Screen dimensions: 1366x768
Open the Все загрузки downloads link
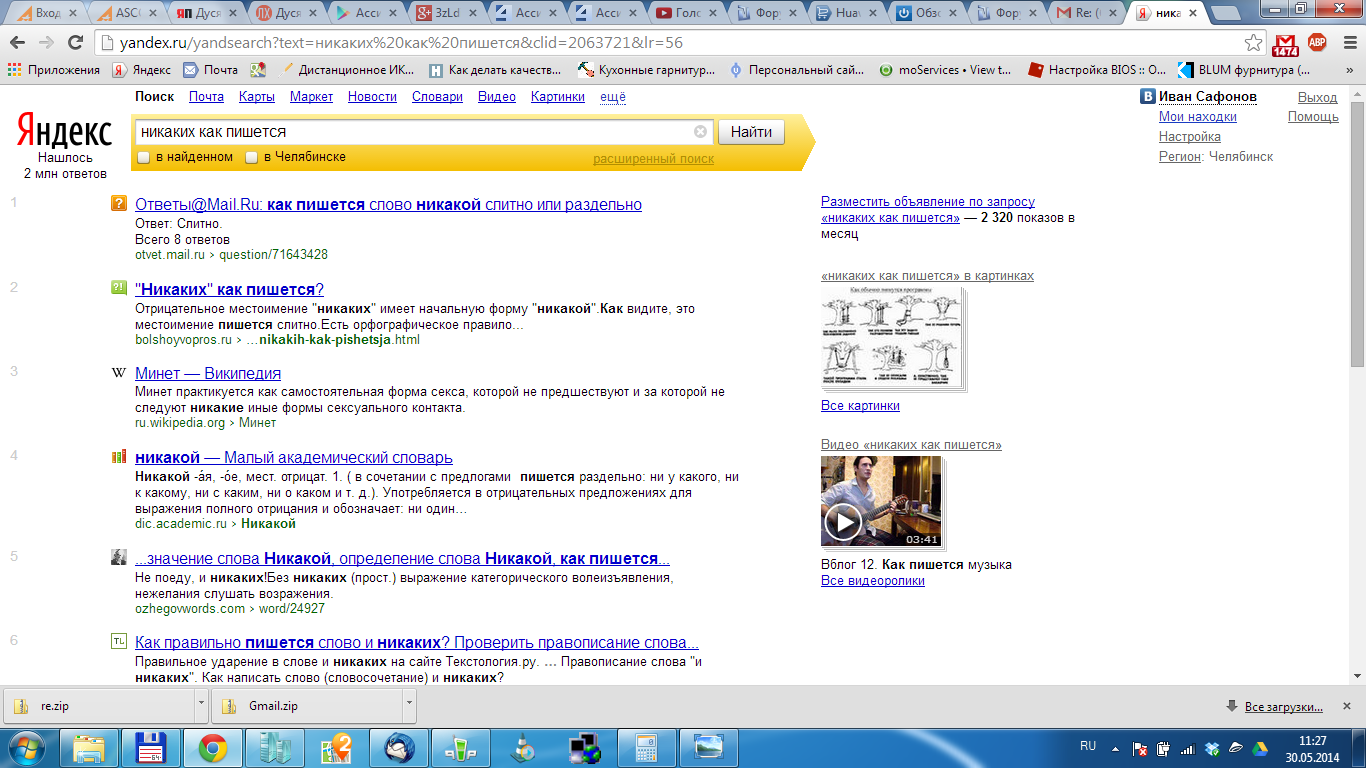1284,707
